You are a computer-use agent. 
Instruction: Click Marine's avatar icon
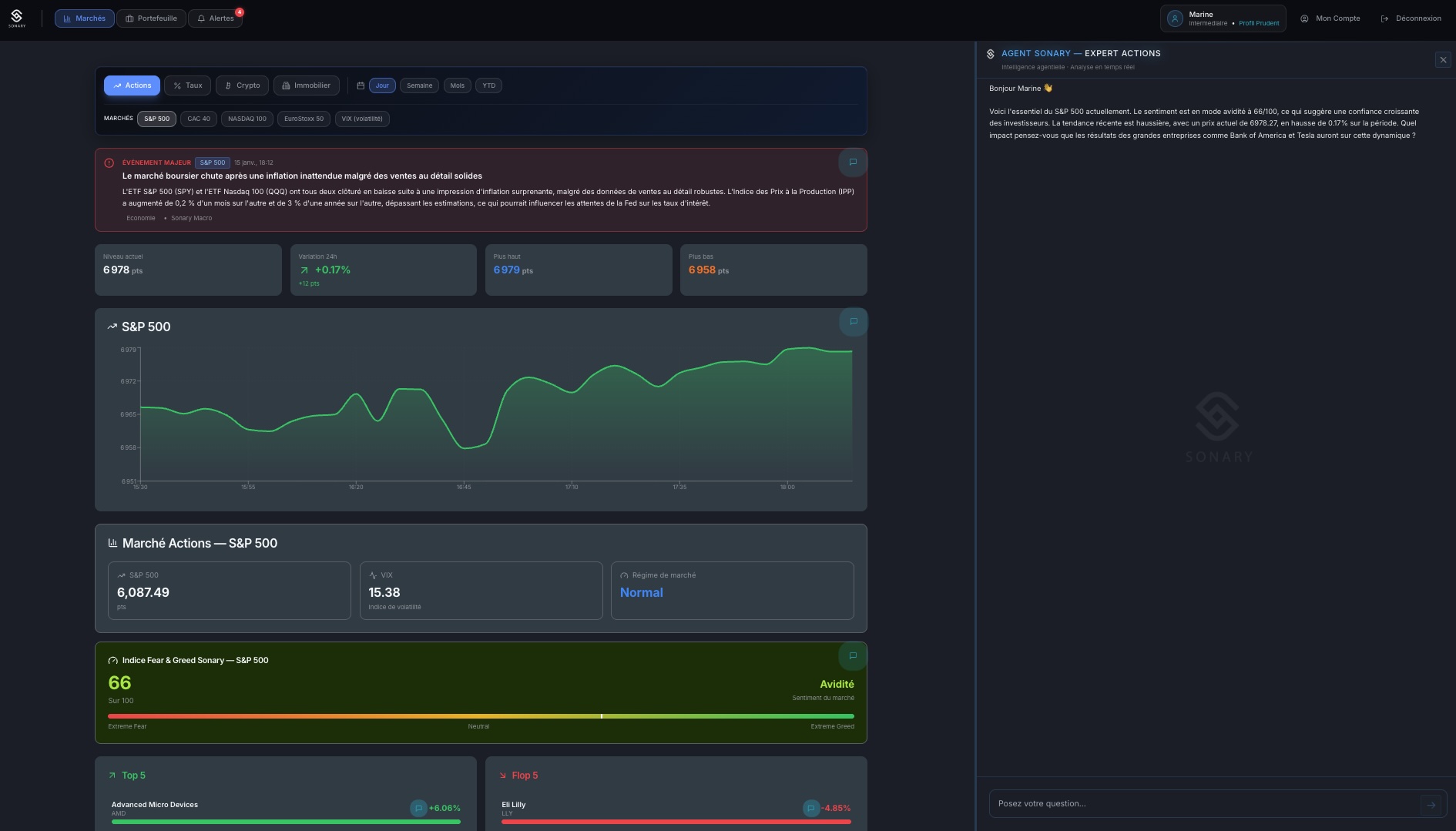(x=1175, y=18)
